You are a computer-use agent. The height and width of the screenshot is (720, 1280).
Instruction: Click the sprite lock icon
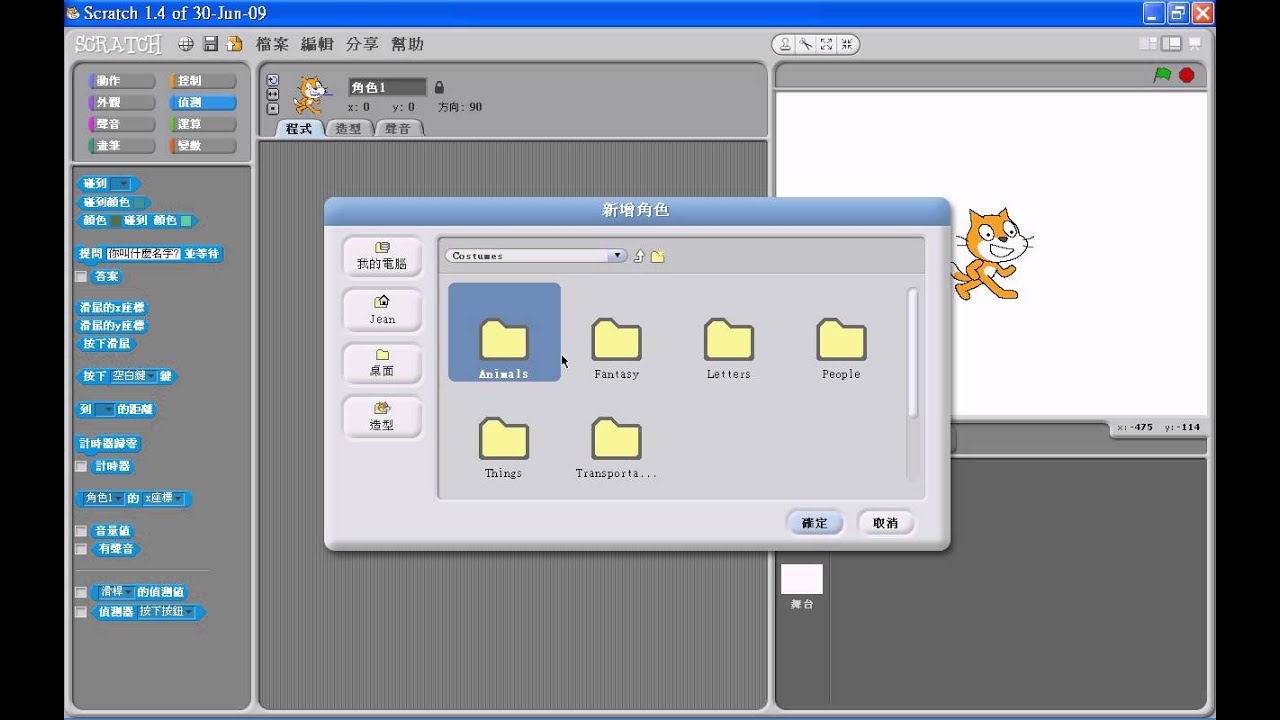[x=438, y=87]
